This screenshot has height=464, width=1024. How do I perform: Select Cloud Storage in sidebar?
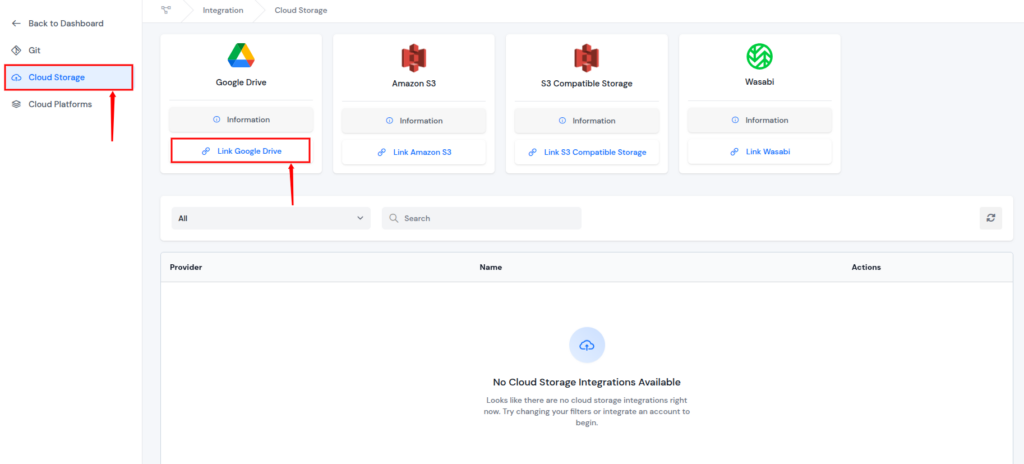[69, 77]
